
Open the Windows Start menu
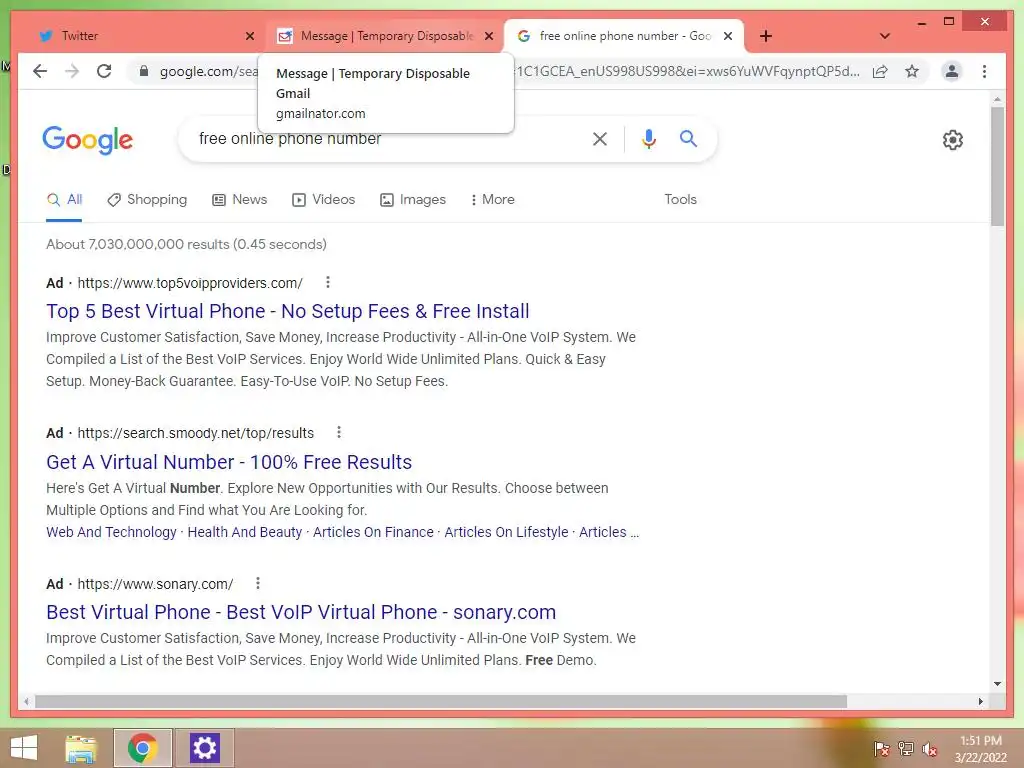(x=24, y=748)
